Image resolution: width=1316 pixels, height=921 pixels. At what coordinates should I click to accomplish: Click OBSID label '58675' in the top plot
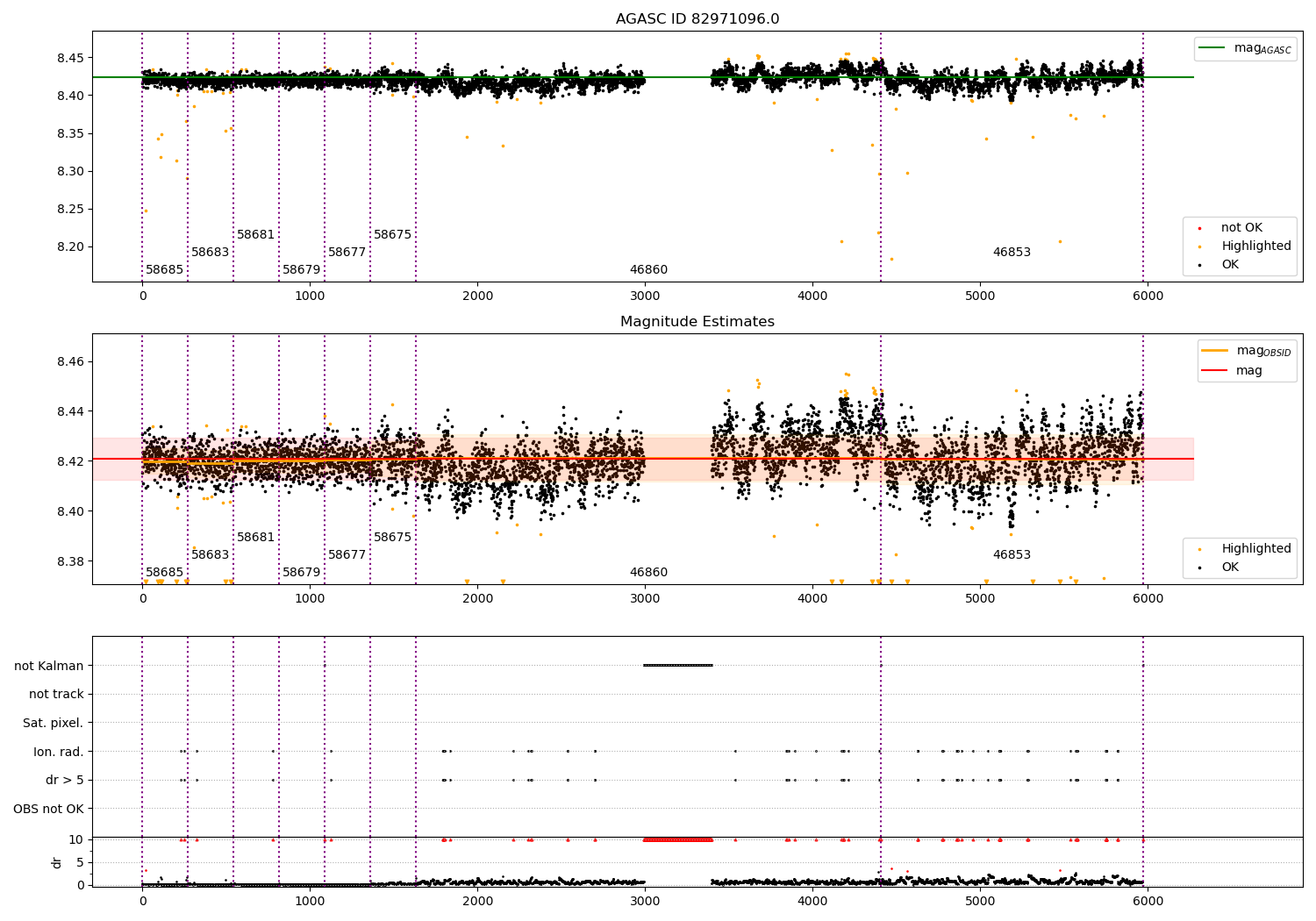click(393, 235)
